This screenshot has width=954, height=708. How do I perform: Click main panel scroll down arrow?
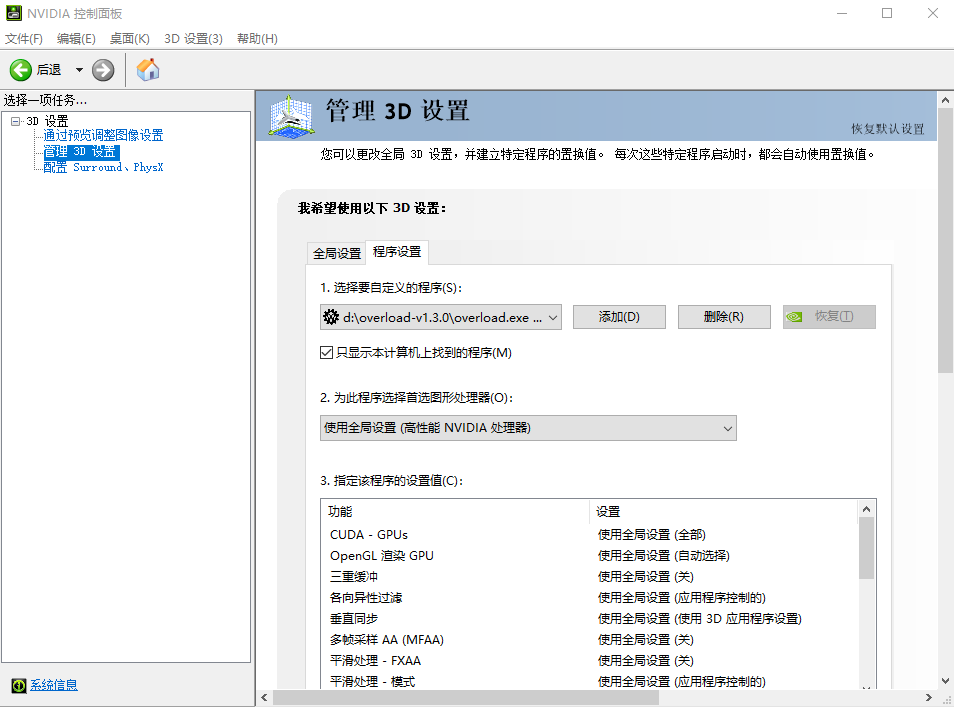945,681
